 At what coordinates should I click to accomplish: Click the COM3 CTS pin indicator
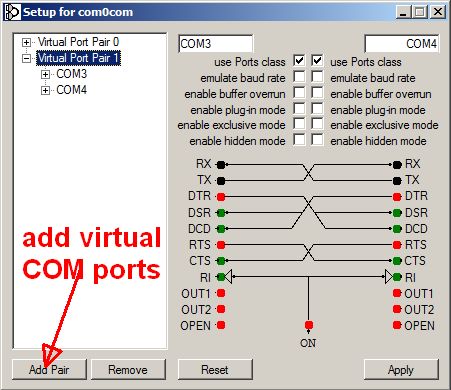click(x=221, y=261)
